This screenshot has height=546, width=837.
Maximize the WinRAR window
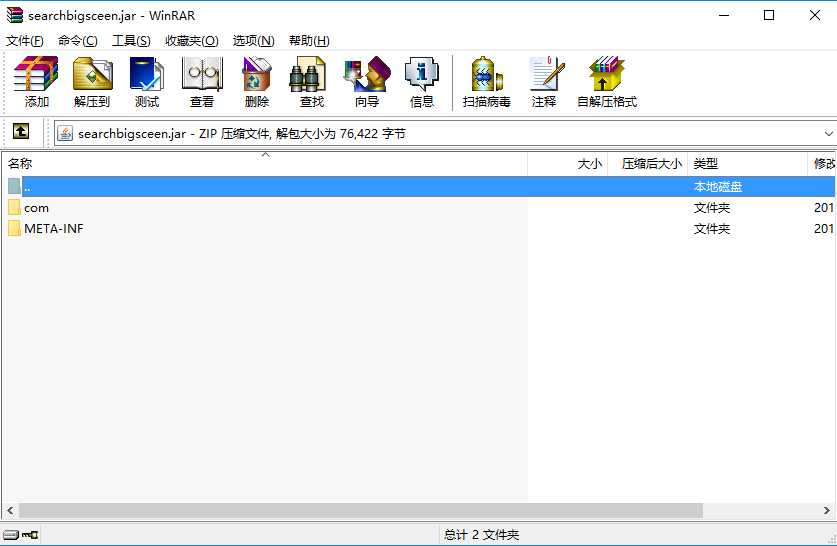click(x=769, y=15)
